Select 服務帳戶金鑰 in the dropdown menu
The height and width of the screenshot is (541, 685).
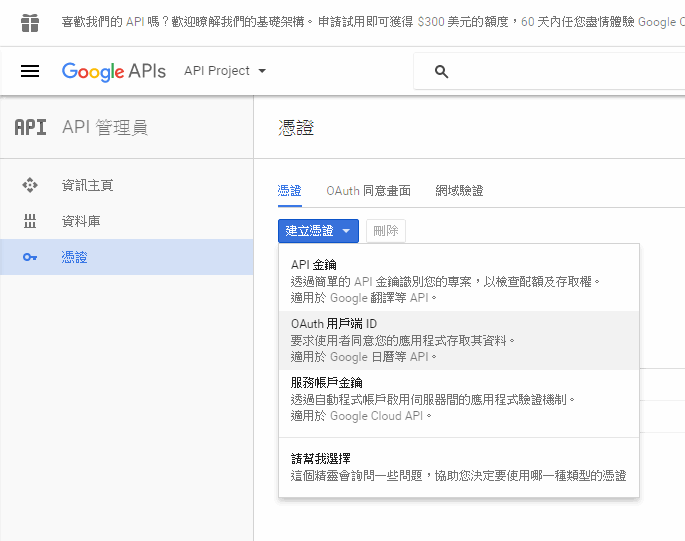point(458,399)
